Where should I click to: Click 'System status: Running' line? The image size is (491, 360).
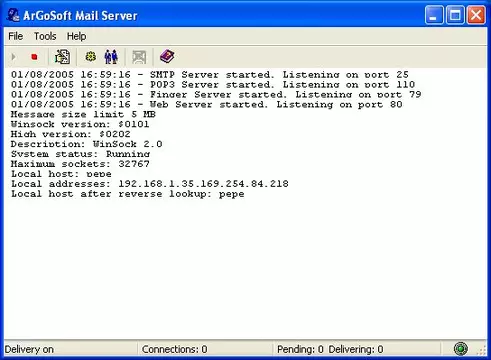pyautogui.click(x=80, y=154)
